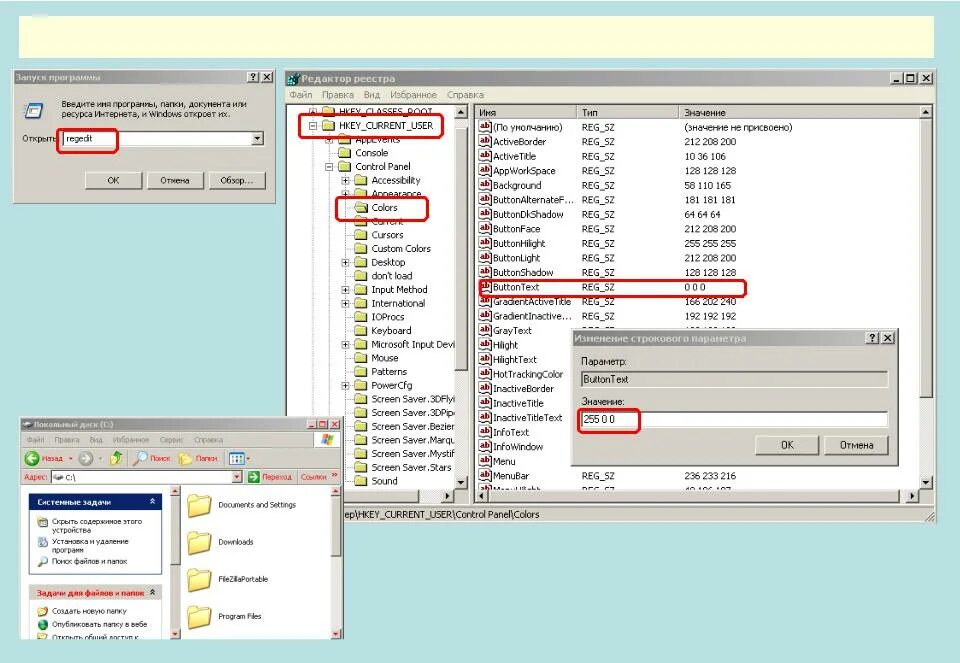This screenshot has height=663, width=960.
Task: Select the Sound folder icon
Action: 361,481
